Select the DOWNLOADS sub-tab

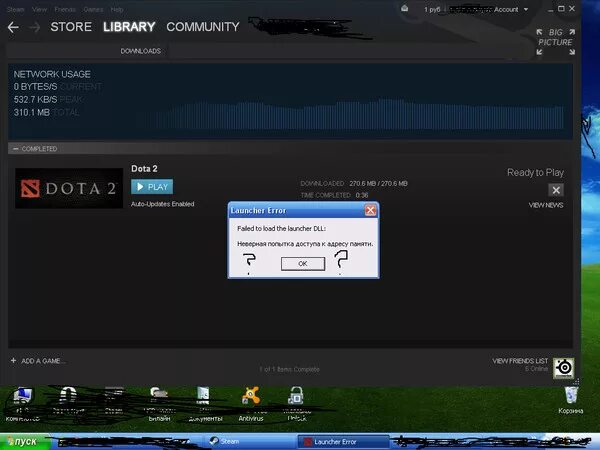pyautogui.click(x=140, y=51)
